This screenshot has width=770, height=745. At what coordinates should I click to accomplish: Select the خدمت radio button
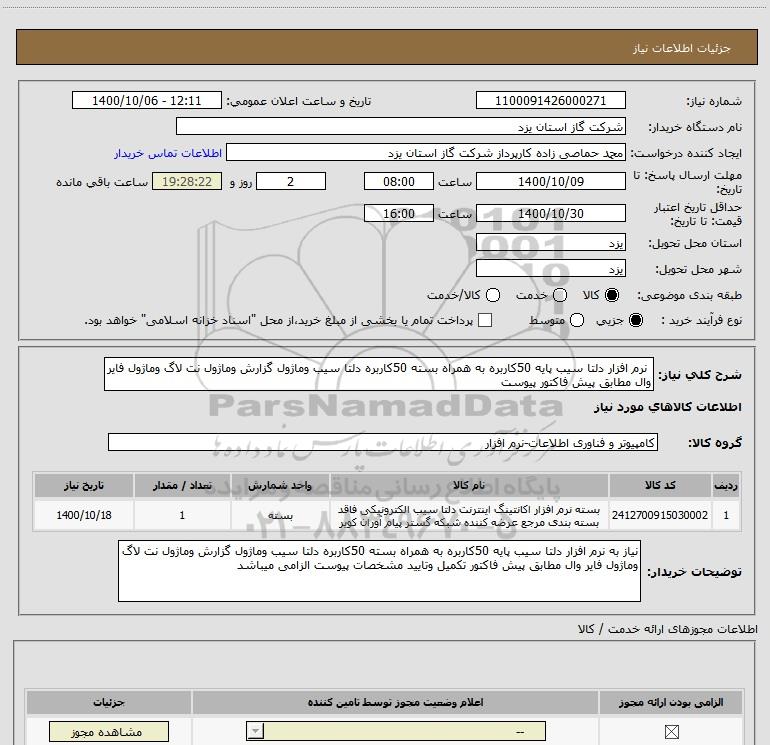point(560,295)
